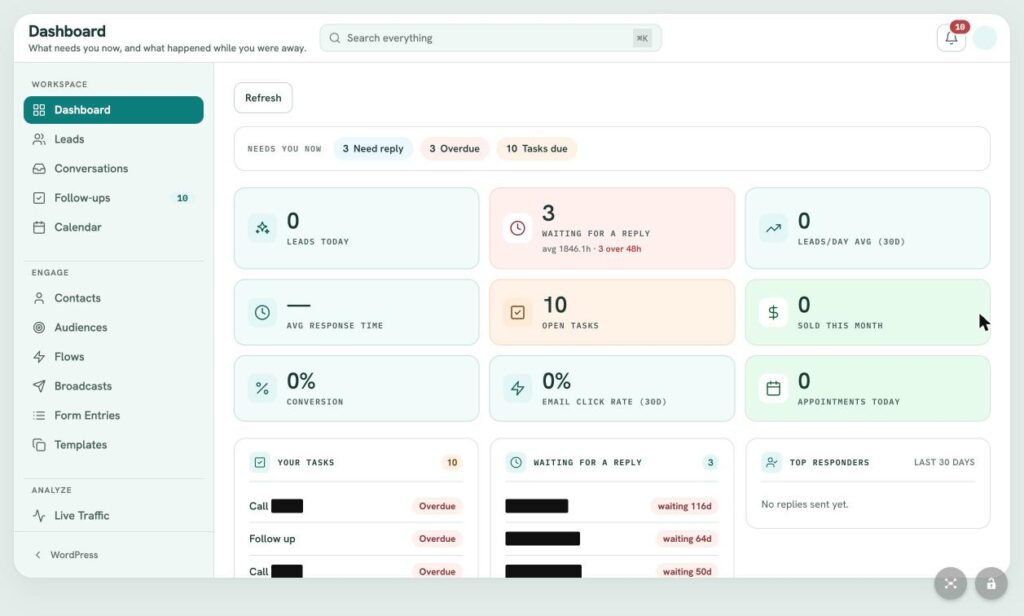Screen dimensions: 1024x616
Task: Open the Follow up task row
Action: coord(356,539)
